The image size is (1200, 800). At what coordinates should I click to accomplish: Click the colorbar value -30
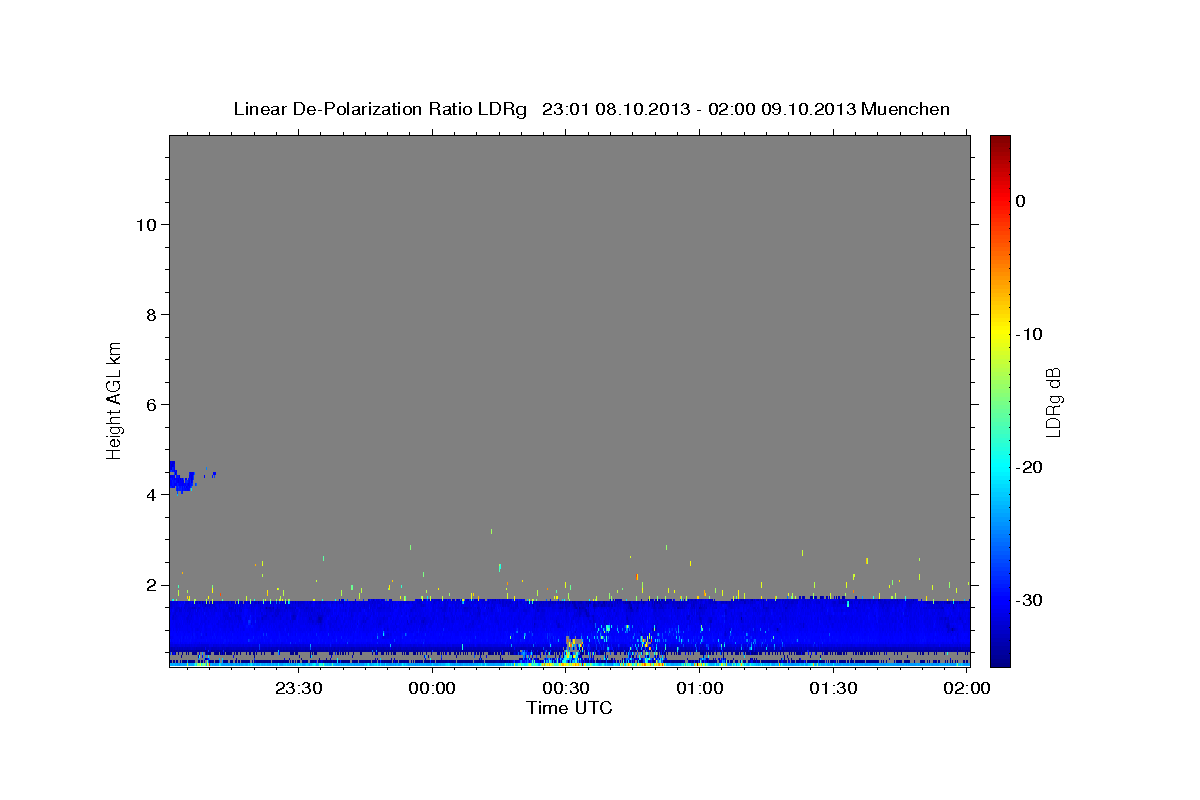(x=1030, y=600)
